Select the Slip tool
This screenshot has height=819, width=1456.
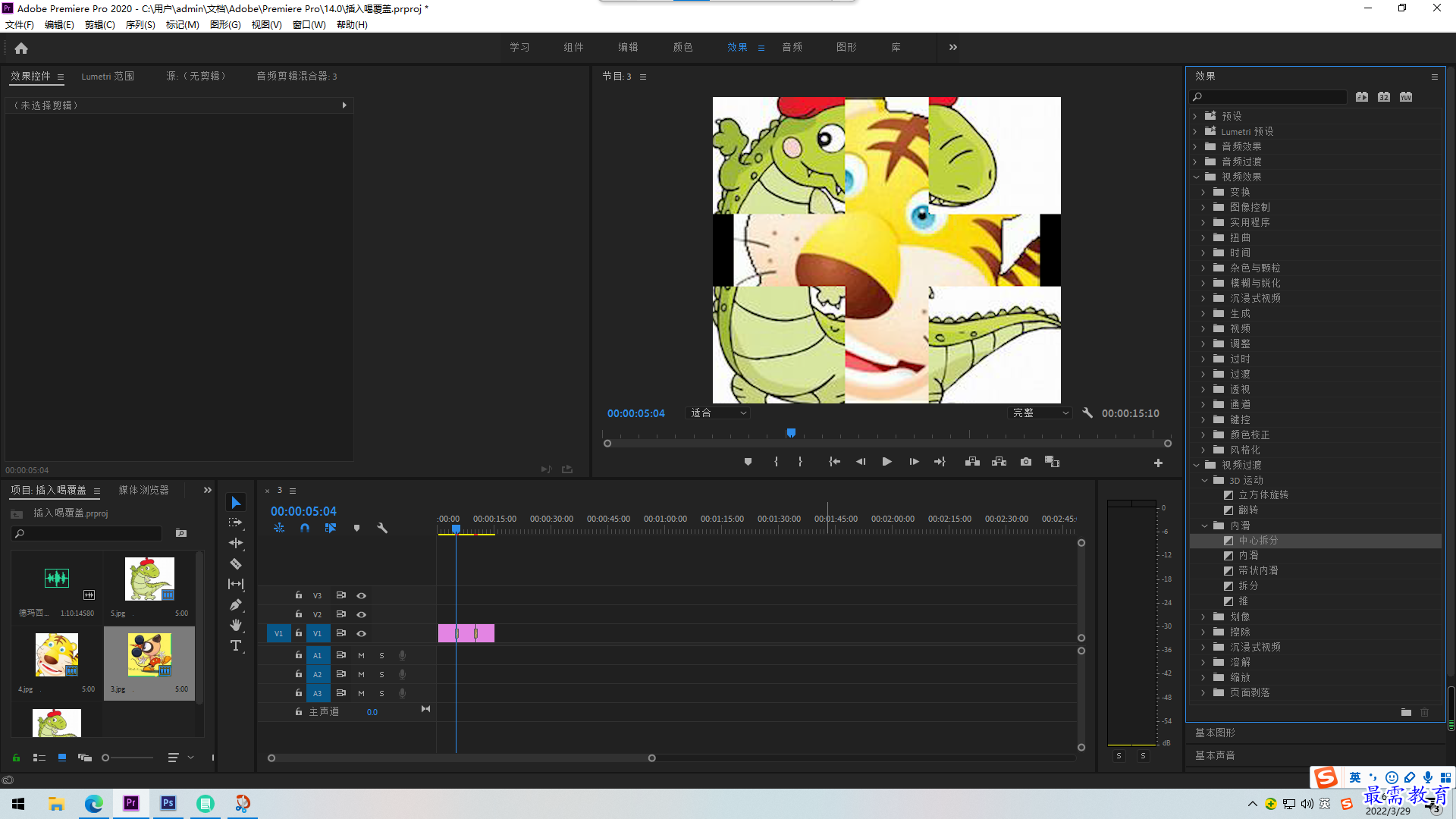click(x=236, y=584)
